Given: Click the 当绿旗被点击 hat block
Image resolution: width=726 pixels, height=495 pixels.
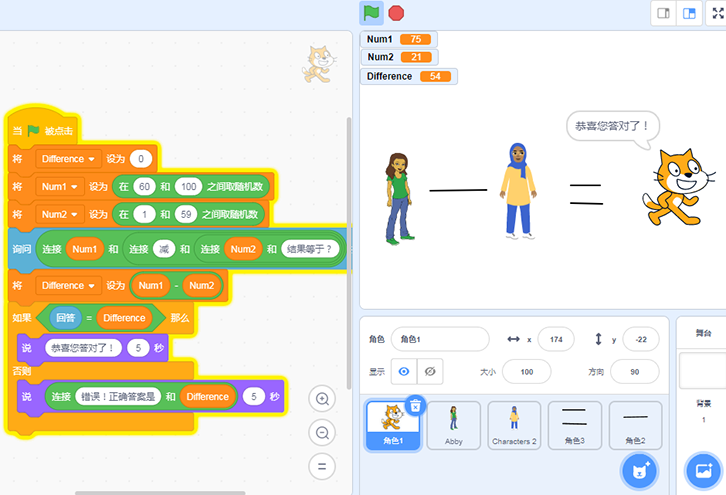Looking at the screenshot, I should tap(45, 131).
